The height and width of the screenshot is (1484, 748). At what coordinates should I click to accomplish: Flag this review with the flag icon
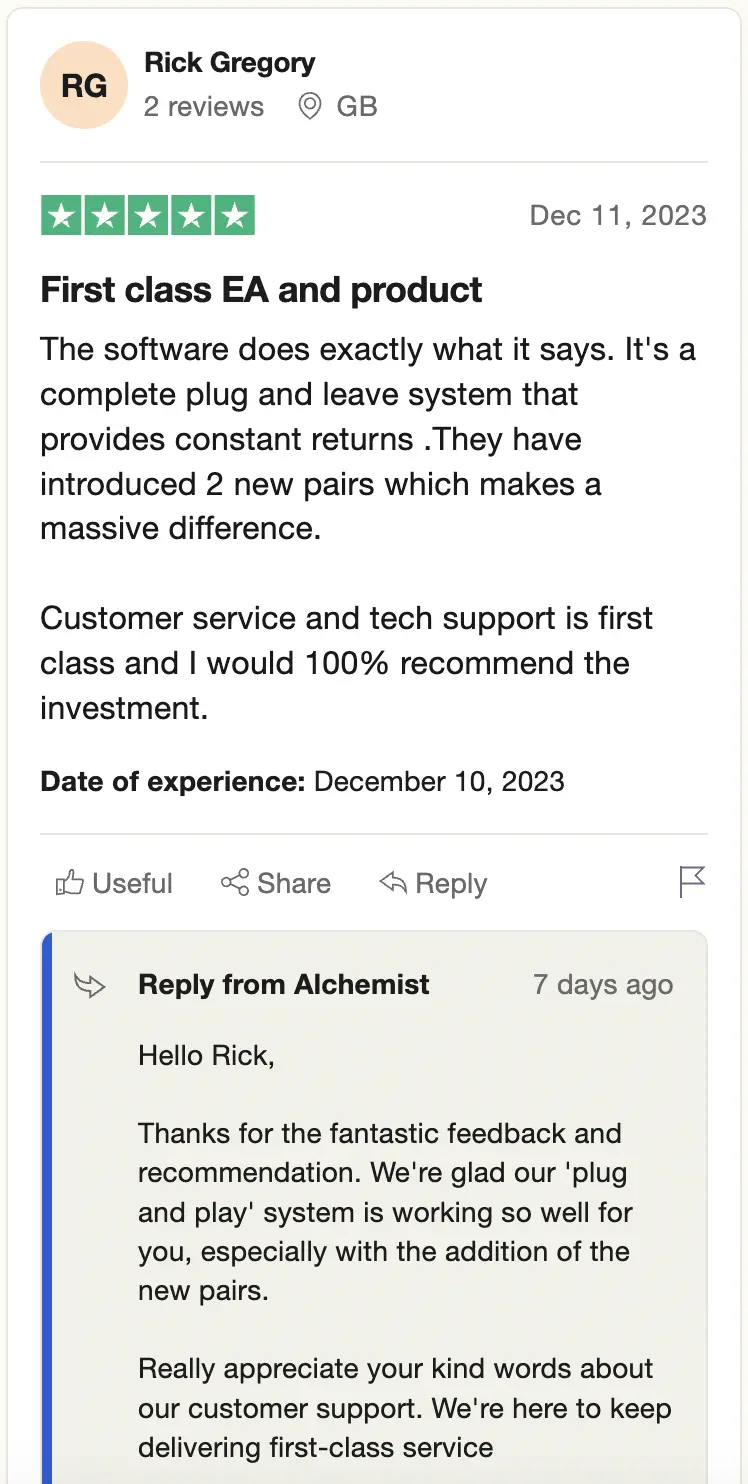tap(692, 882)
